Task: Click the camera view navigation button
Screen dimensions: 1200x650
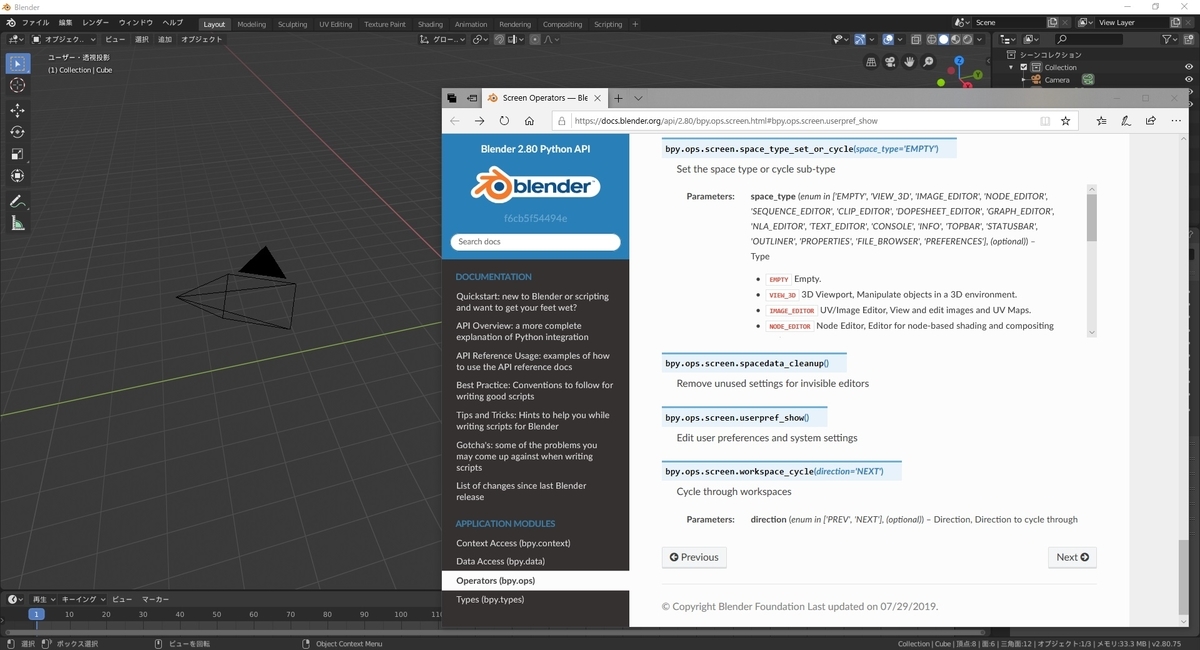Action: (889, 61)
